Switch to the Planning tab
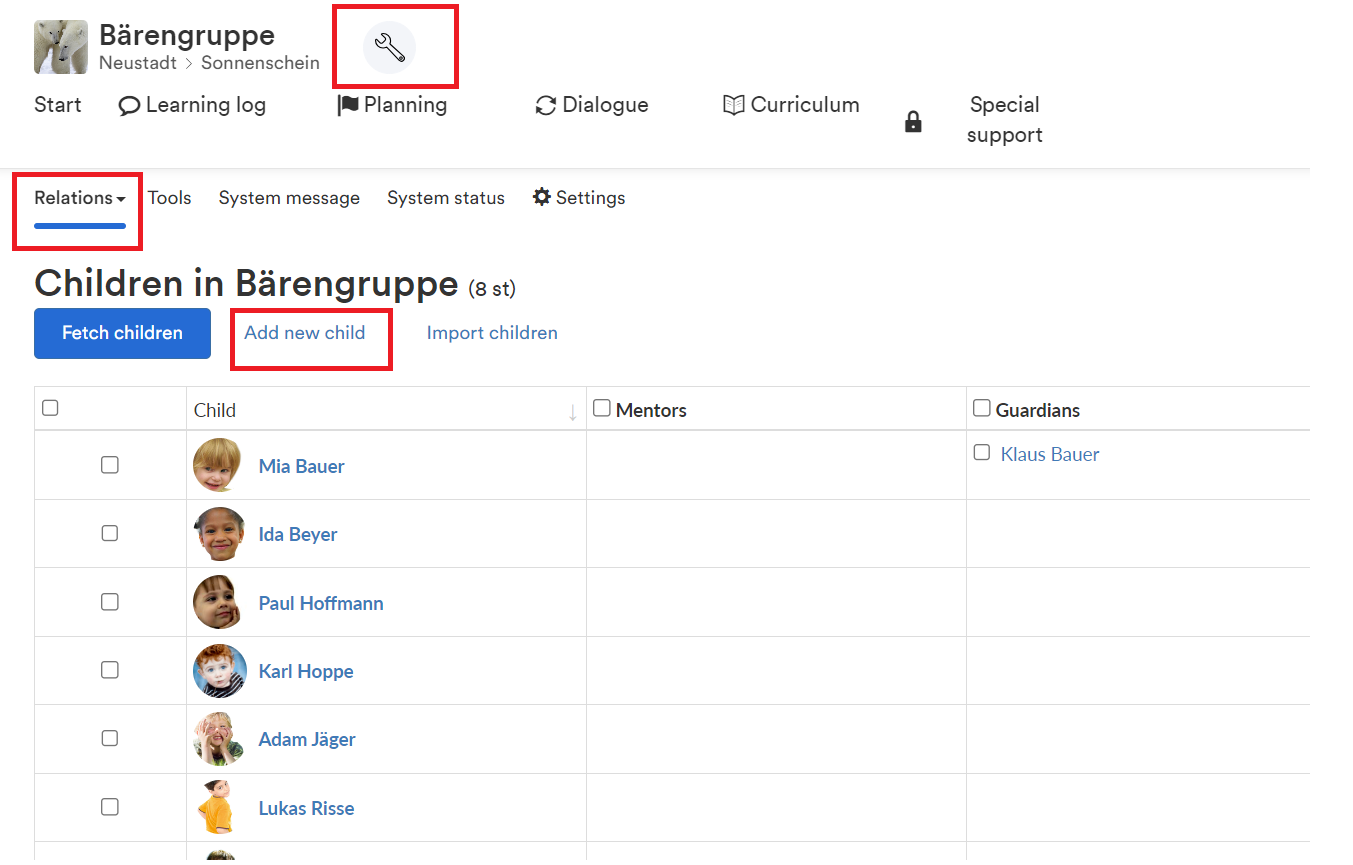1353x865 pixels. (392, 105)
